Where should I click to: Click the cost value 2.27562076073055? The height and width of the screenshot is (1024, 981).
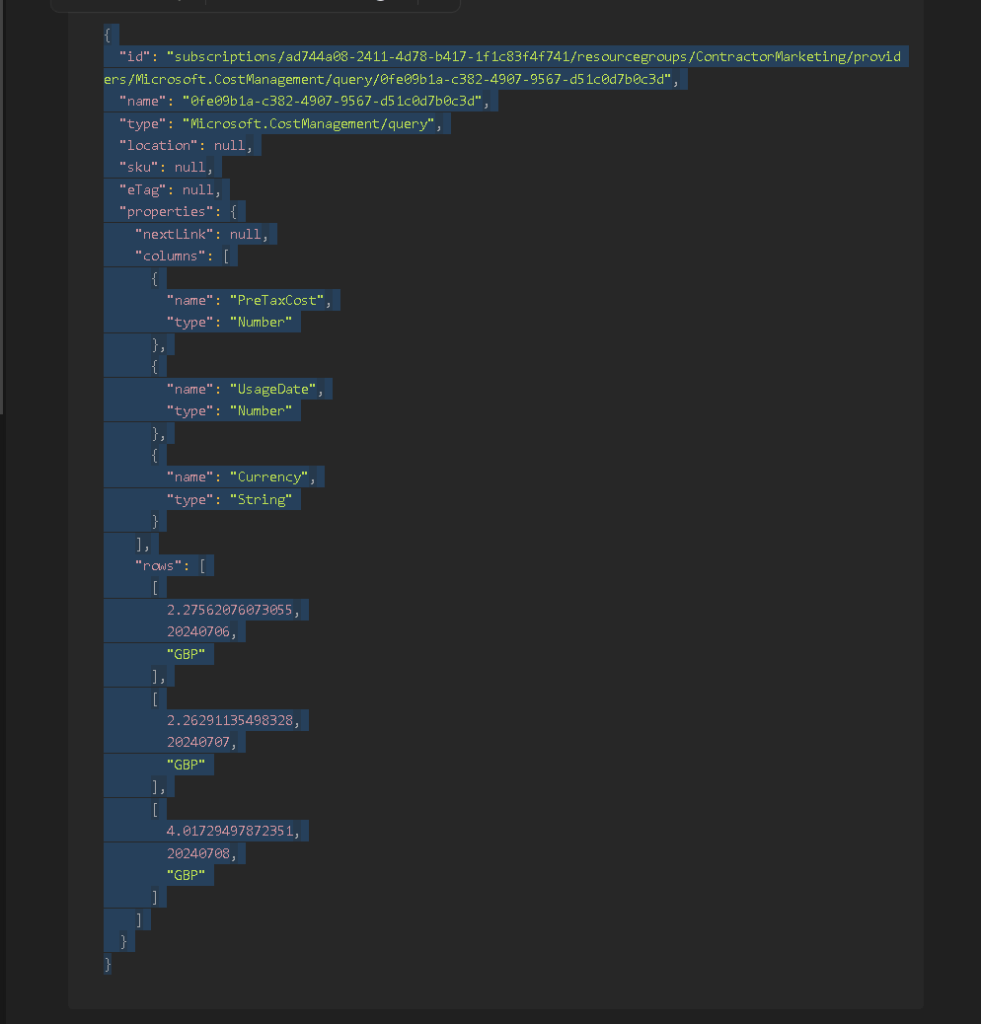click(x=230, y=610)
